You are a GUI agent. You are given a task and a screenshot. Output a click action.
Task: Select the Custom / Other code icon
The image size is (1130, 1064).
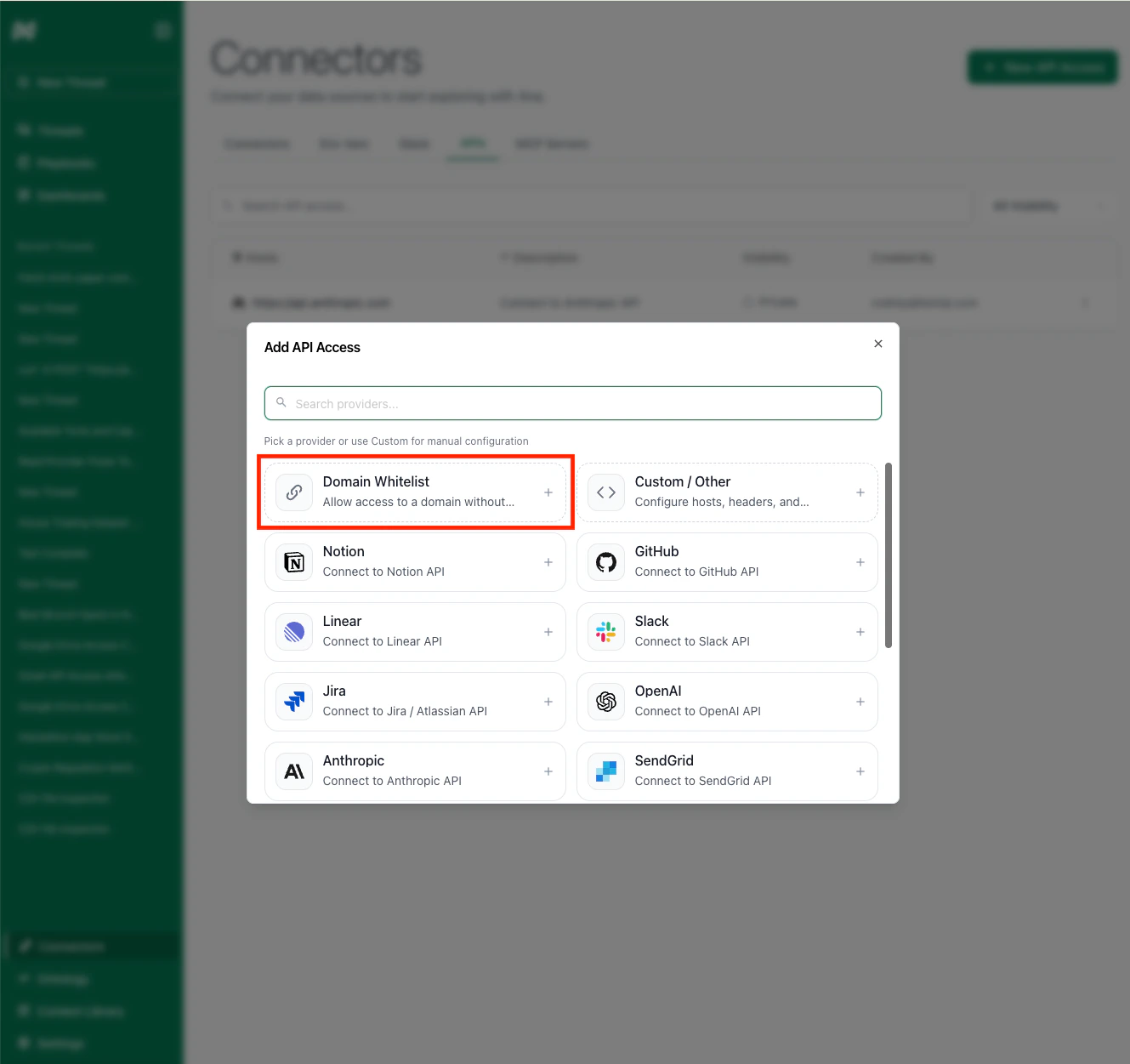[x=605, y=492]
